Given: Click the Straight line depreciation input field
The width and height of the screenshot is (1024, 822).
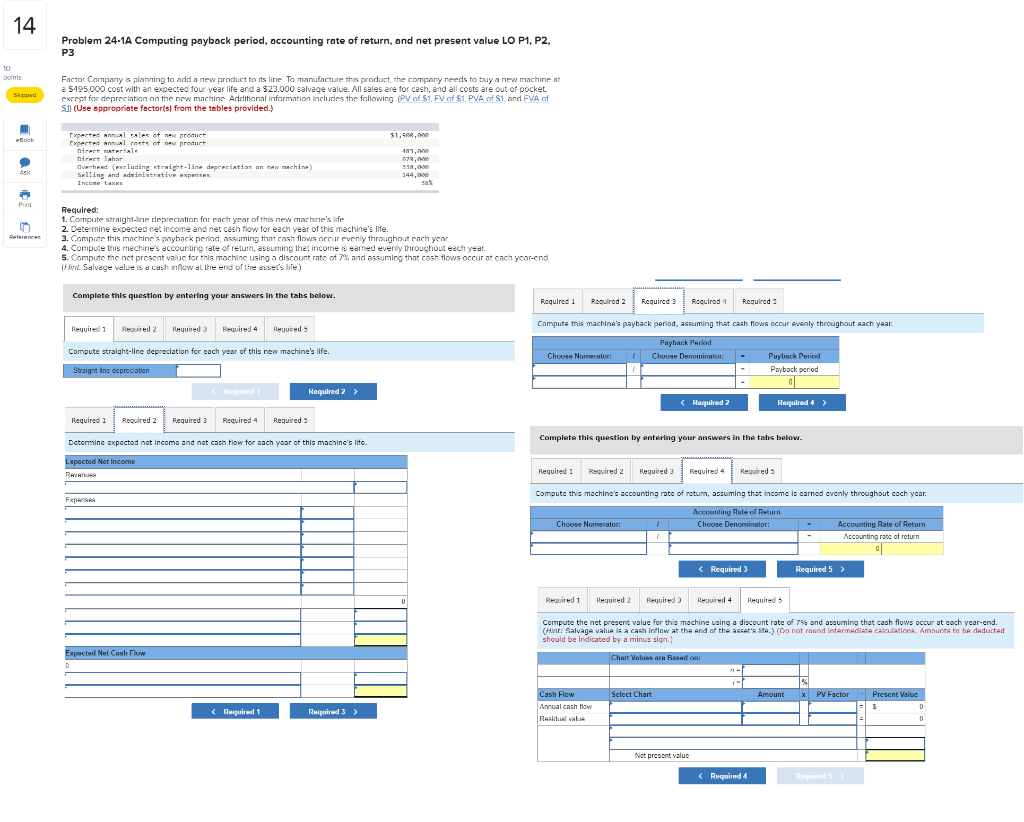Looking at the screenshot, I should 200,369.
